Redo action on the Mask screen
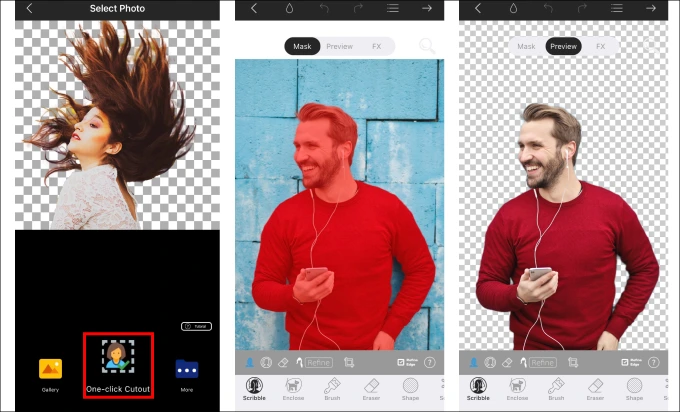The width and height of the screenshot is (680, 412). click(358, 8)
